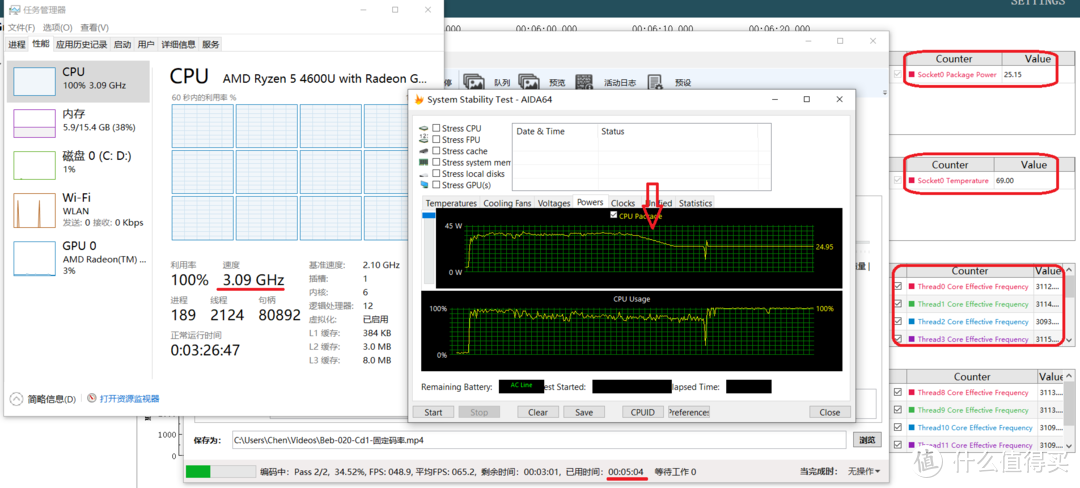Screen dimensions: 1080x488
Task: Click the Task Manager title bar icon
Action: [13, 10]
